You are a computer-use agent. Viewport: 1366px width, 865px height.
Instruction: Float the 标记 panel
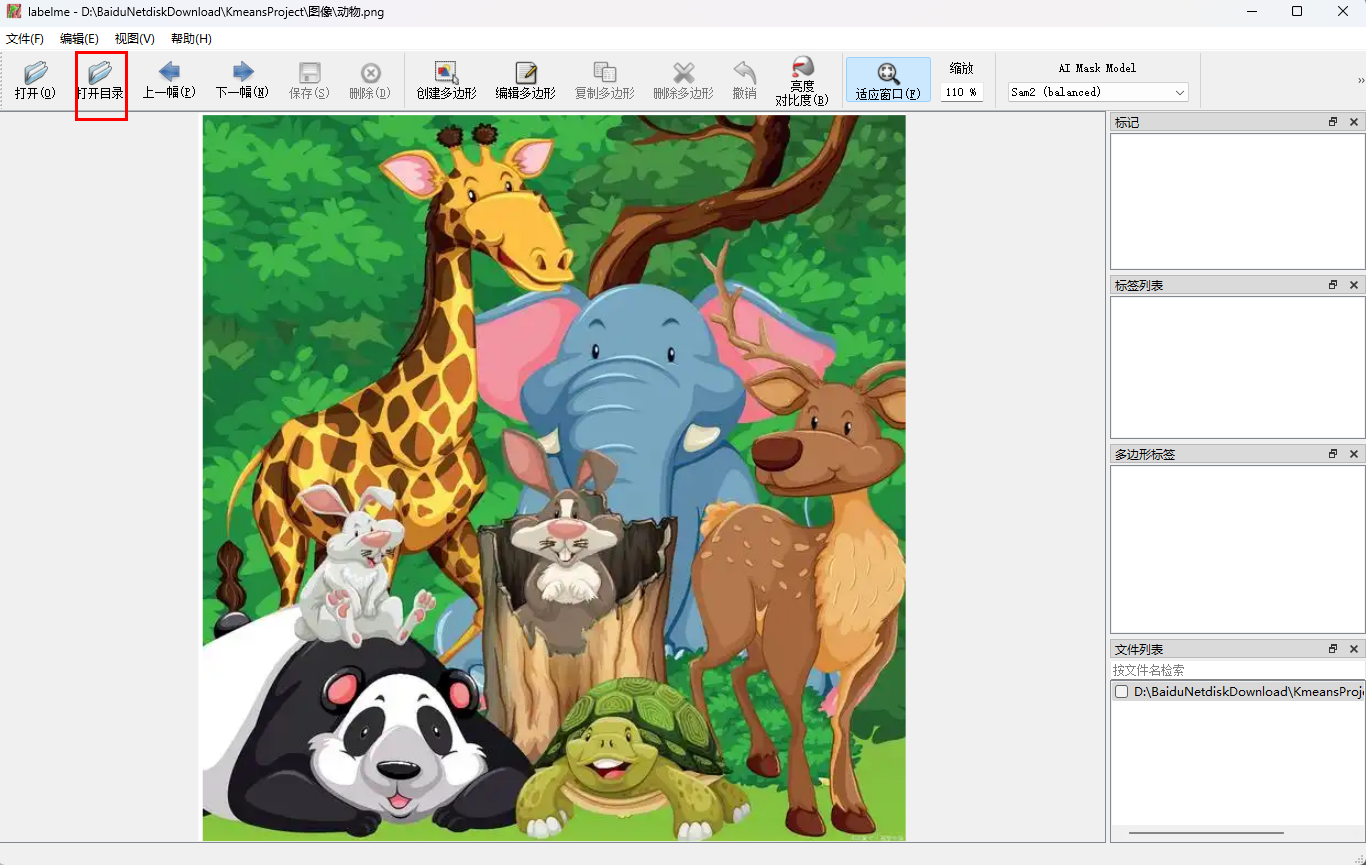click(x=1333, y=122)
